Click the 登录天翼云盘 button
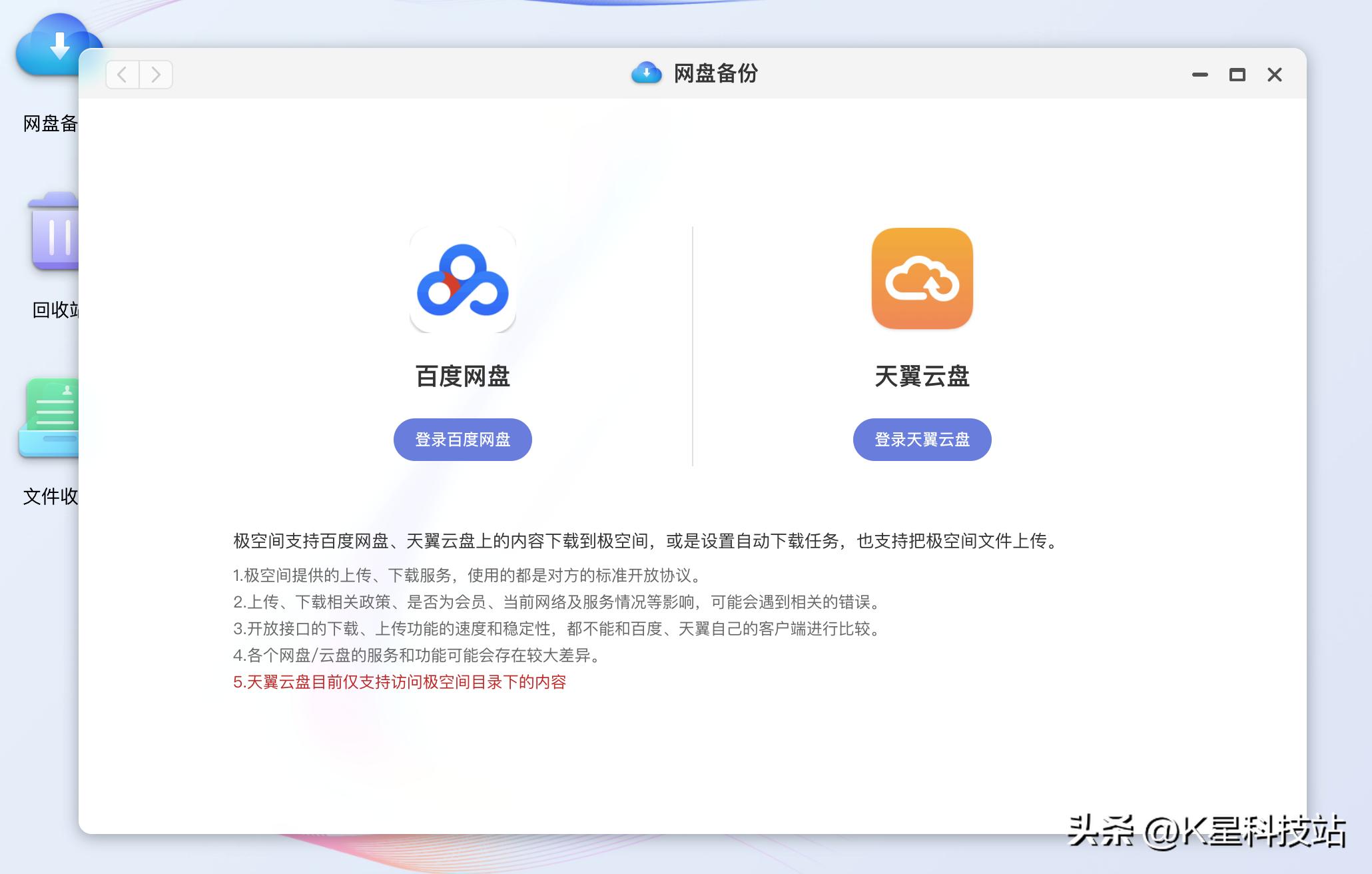Viewport: 1372px width, 874px height. click(x=922, y=439)
